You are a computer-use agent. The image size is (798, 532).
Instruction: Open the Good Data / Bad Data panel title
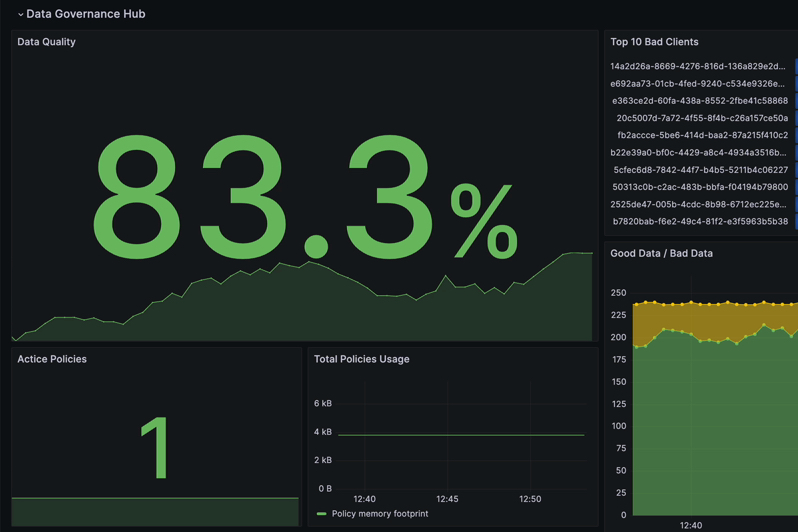tap(661, 253)
